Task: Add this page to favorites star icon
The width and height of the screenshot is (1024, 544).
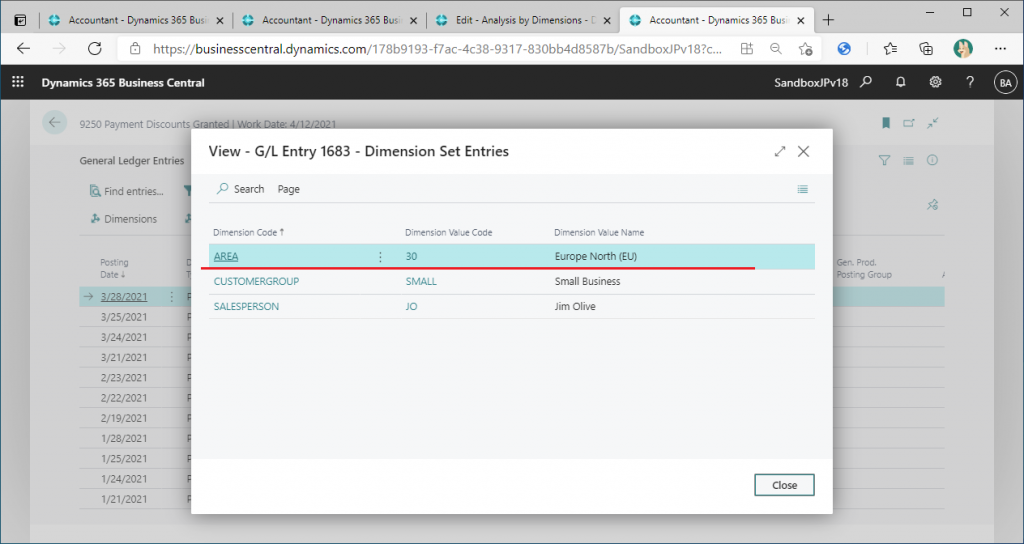Action: pos(805,49)
